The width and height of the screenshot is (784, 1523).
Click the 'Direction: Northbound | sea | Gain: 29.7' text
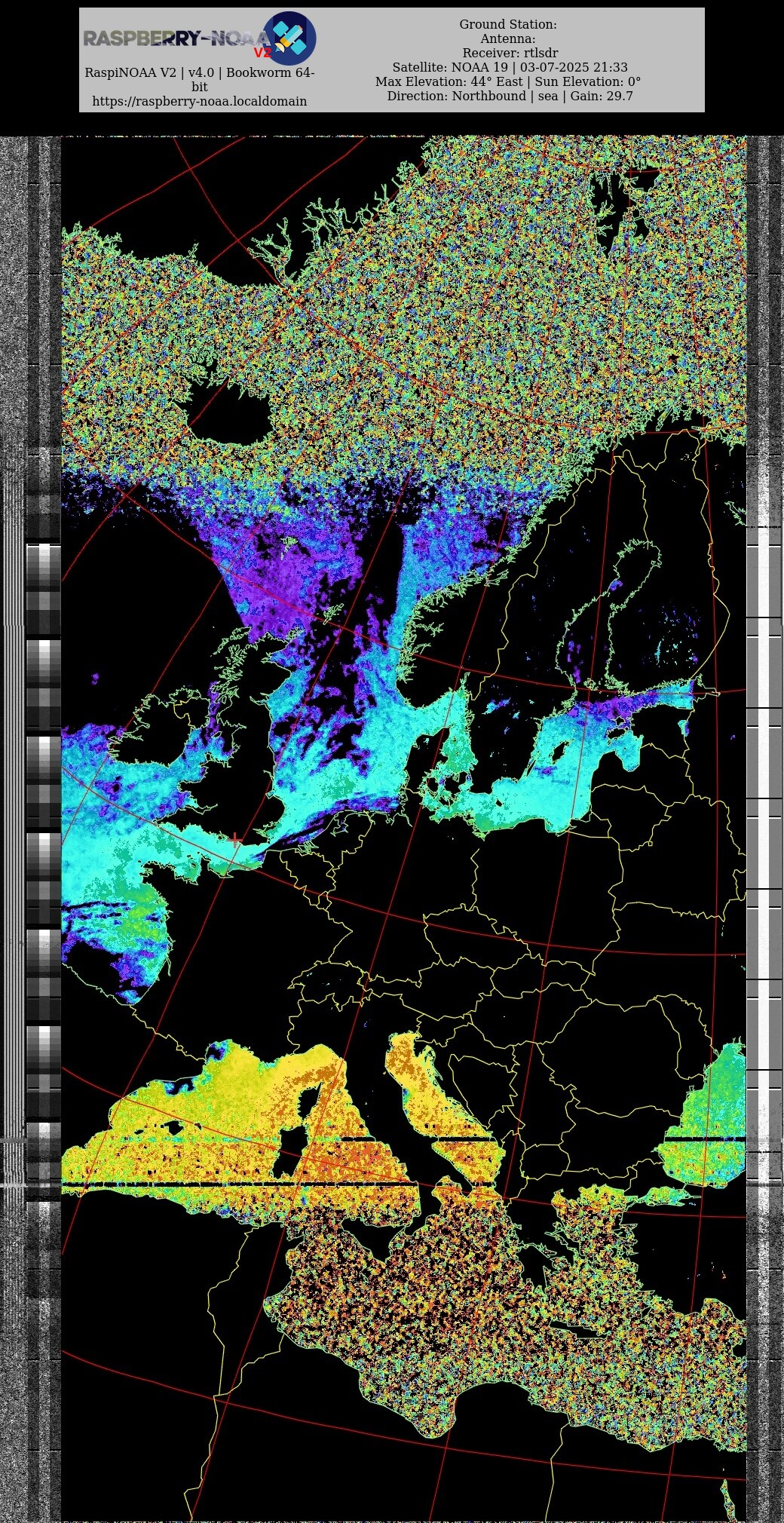tap(510, 97)
